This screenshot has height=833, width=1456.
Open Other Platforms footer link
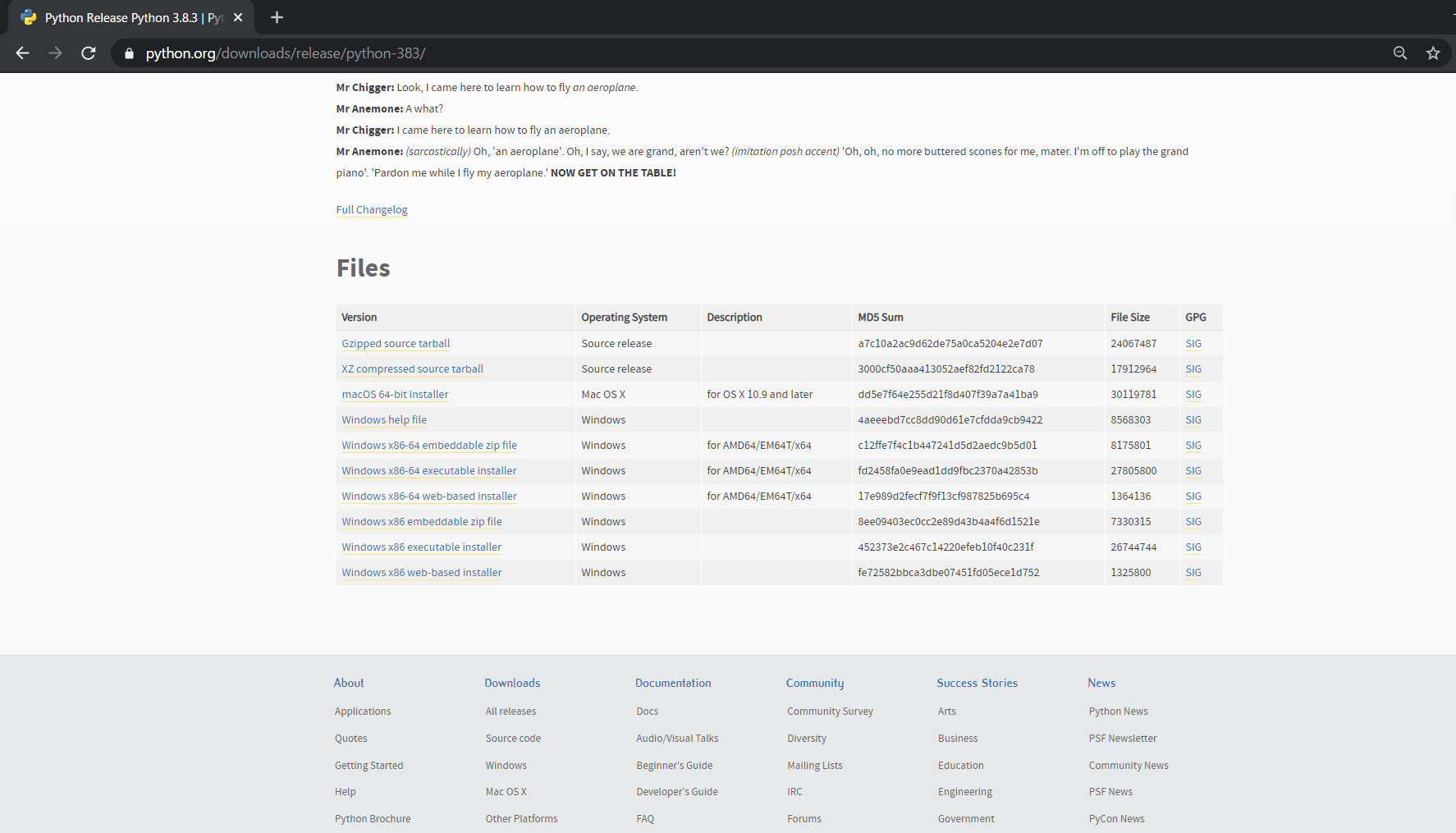coord(521,819)
